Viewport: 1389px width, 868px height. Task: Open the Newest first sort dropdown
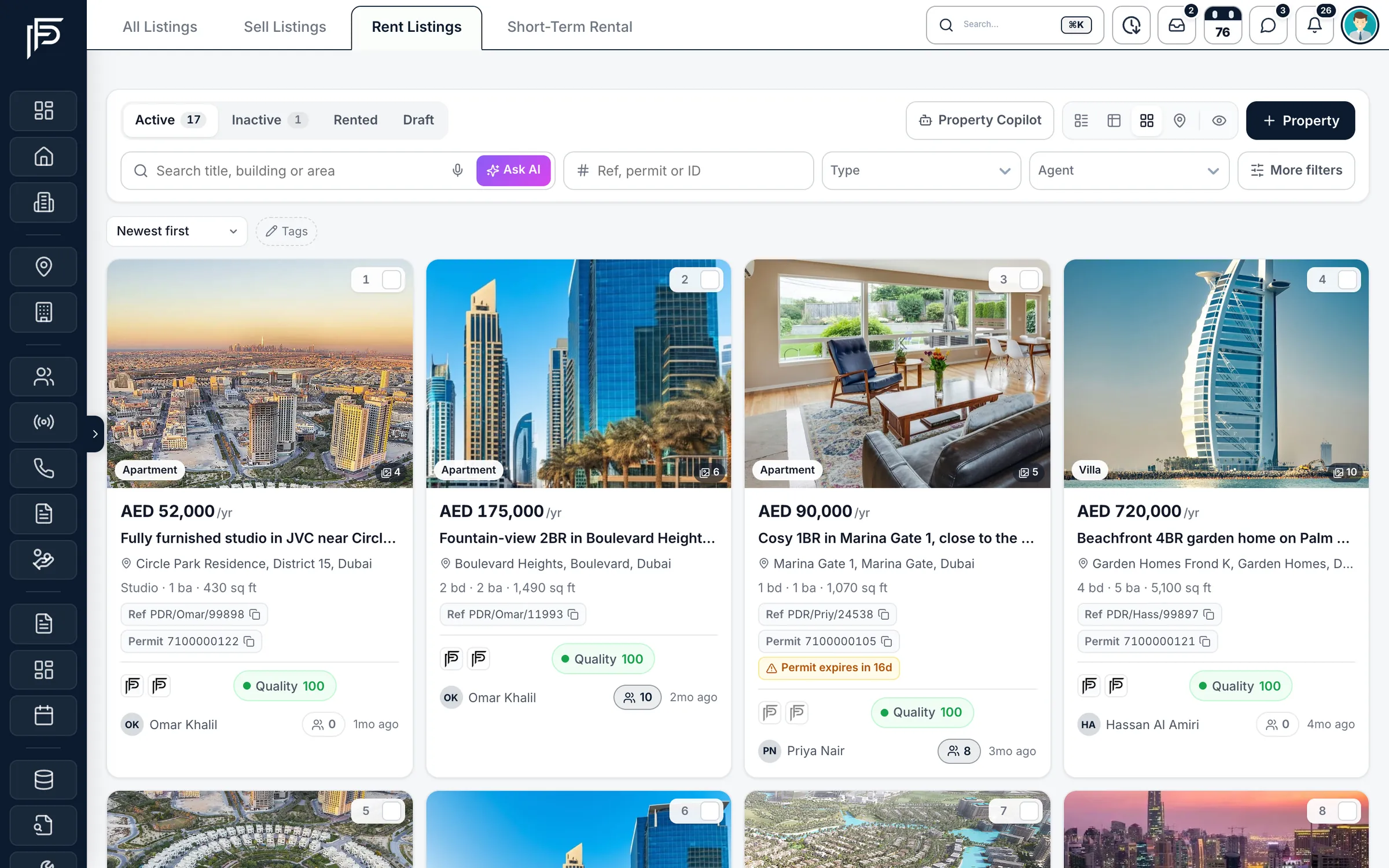pos(177,231)
